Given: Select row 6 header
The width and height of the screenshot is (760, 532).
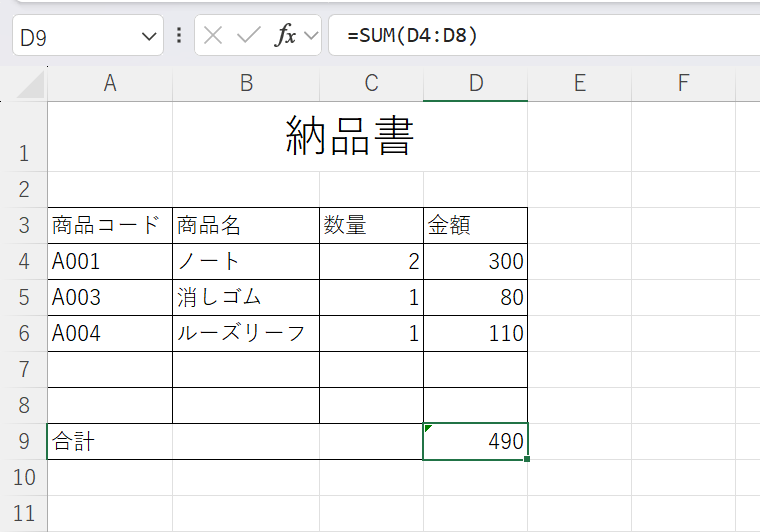Looking at the screenshot, I should coord(24,333).
